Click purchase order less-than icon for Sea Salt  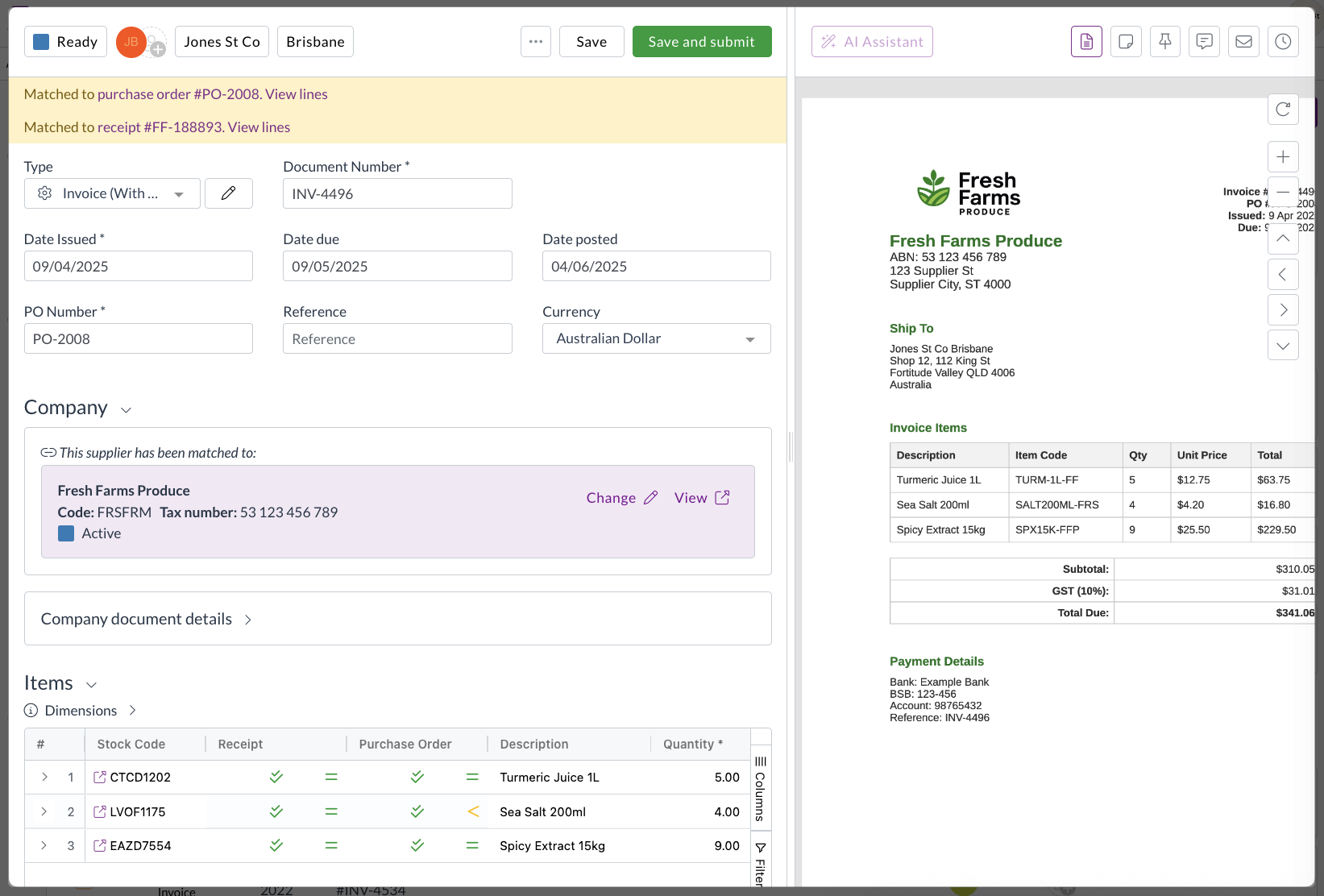[x=473, y=812]
